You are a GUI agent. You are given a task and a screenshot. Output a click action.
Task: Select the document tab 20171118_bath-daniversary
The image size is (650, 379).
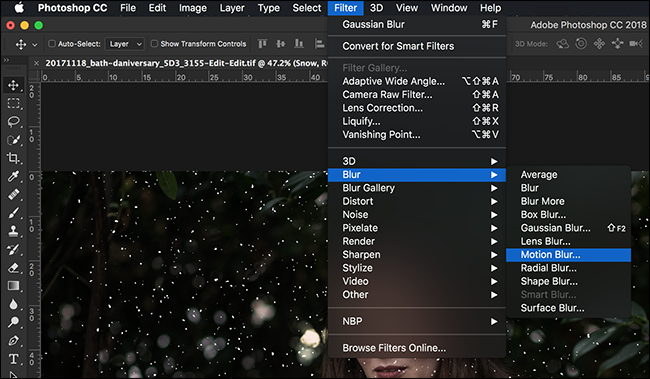click(x=186, y=63)
